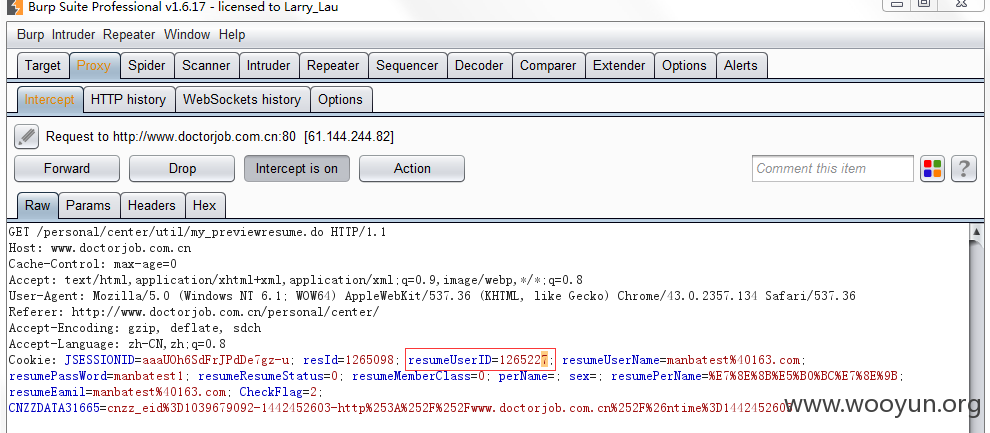Click the resumeResumeStatus=0 cookie
Viewport: 990px width, 433px height.
pyautogui.click(x=268, y=376)
